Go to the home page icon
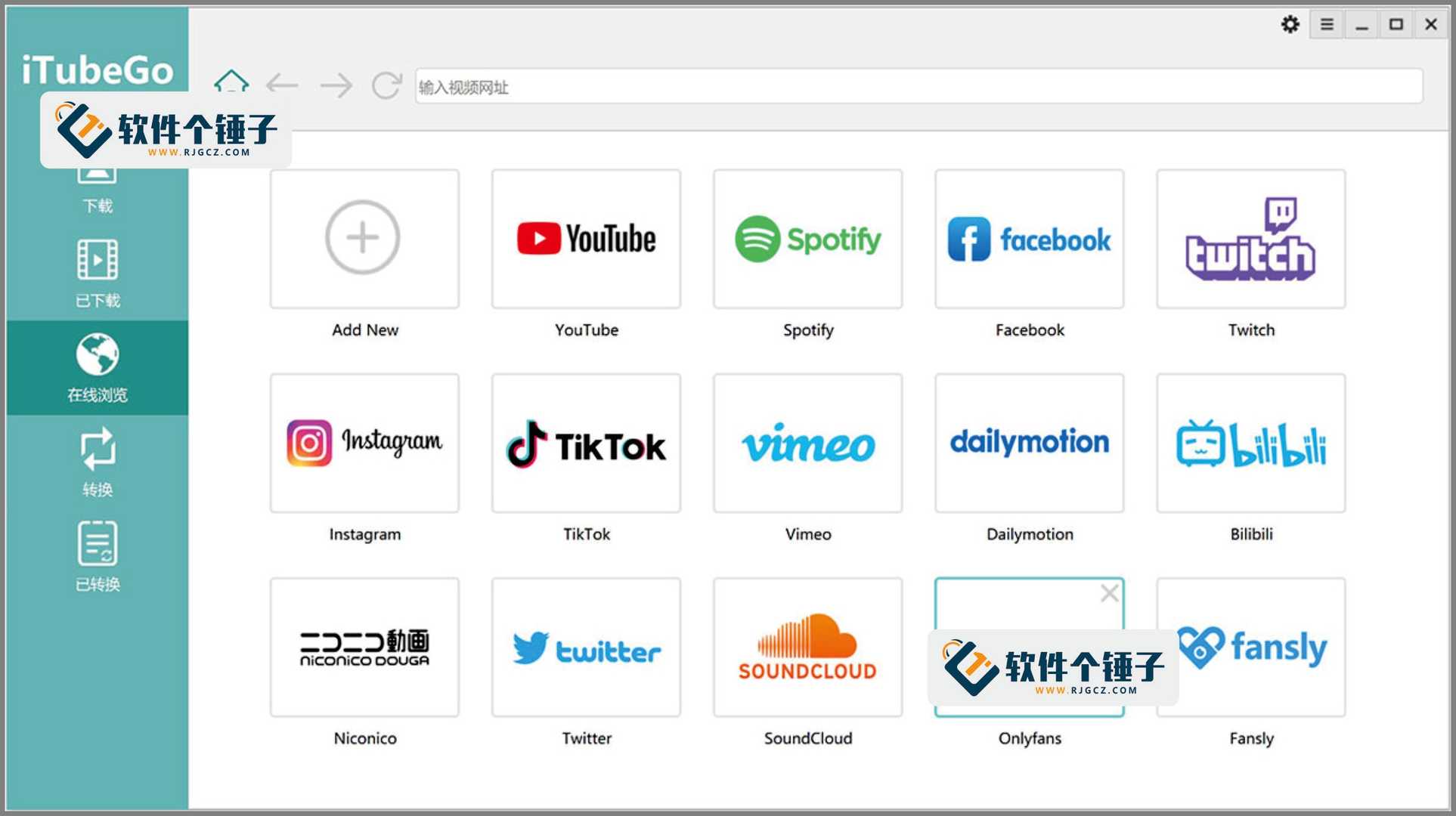This screenshot has height=816, width=1456. coord(231,82)
